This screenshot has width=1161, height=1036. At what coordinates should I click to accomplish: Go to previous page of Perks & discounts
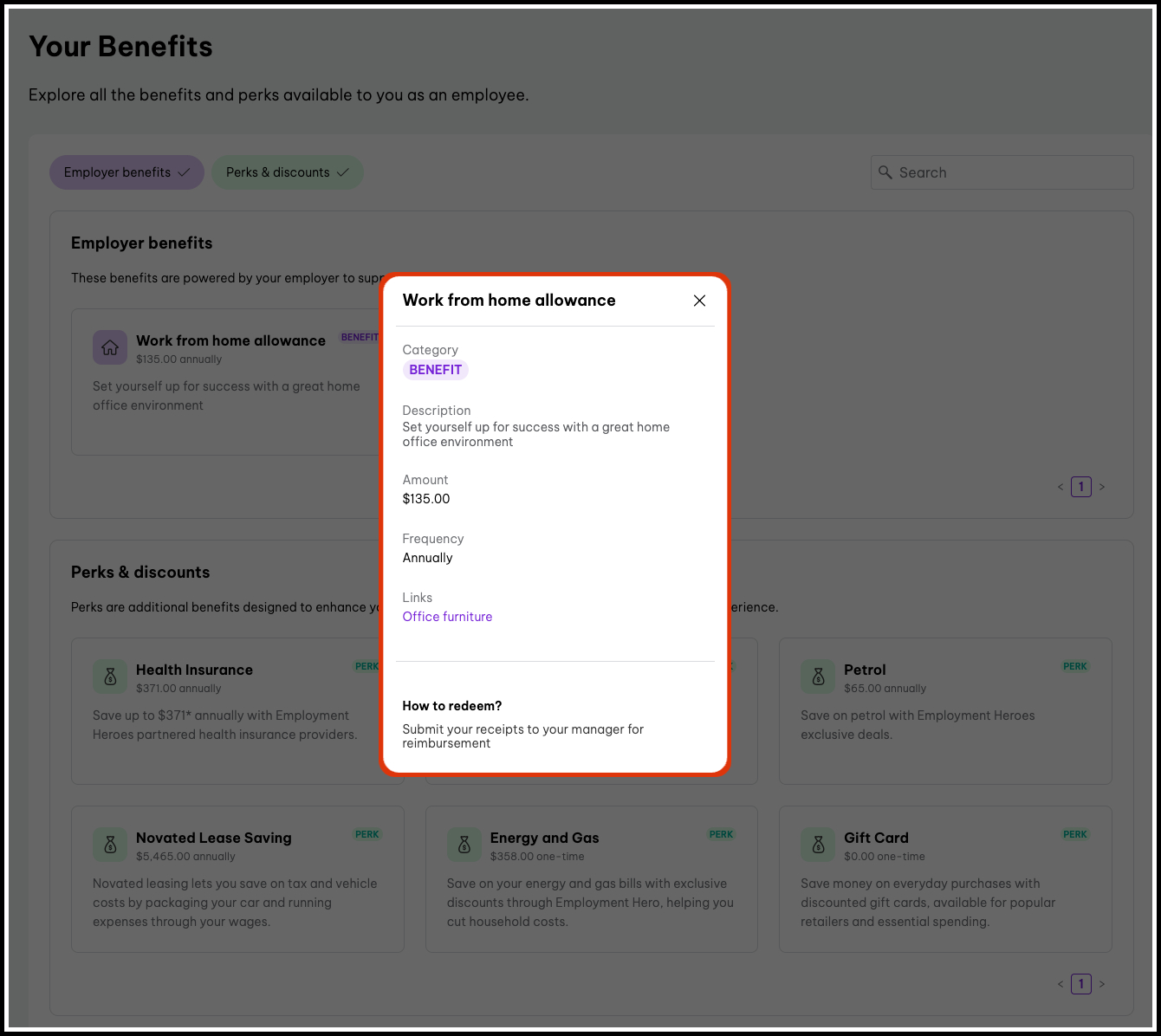click(1060, 984)
